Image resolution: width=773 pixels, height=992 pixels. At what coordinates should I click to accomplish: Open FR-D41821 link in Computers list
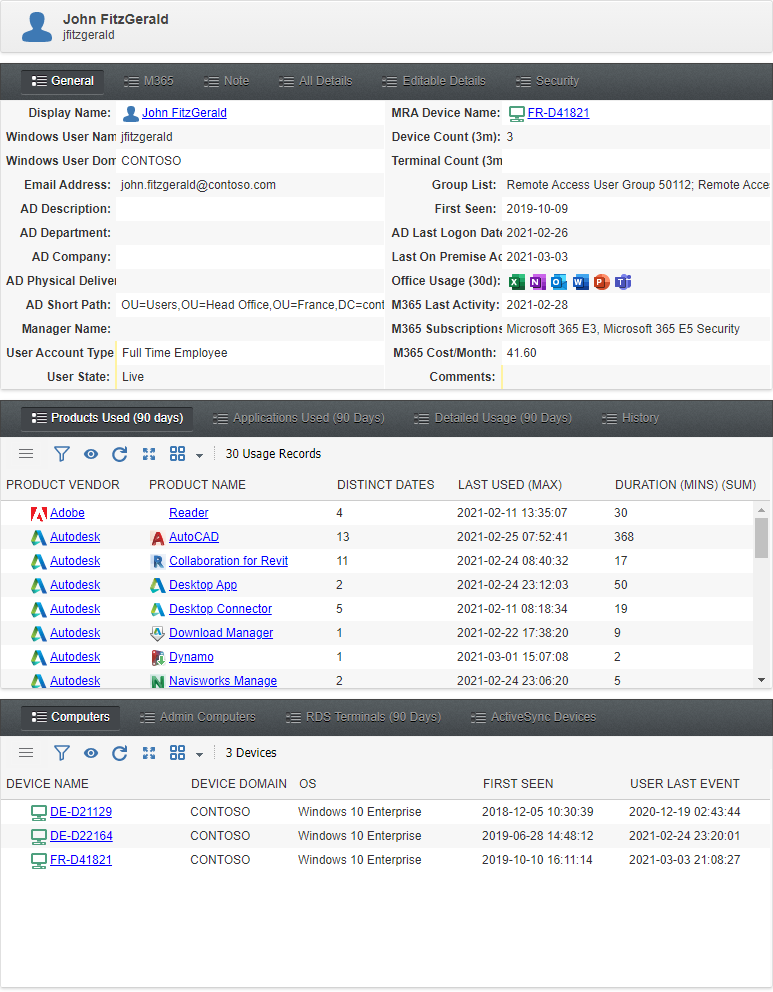81,860
